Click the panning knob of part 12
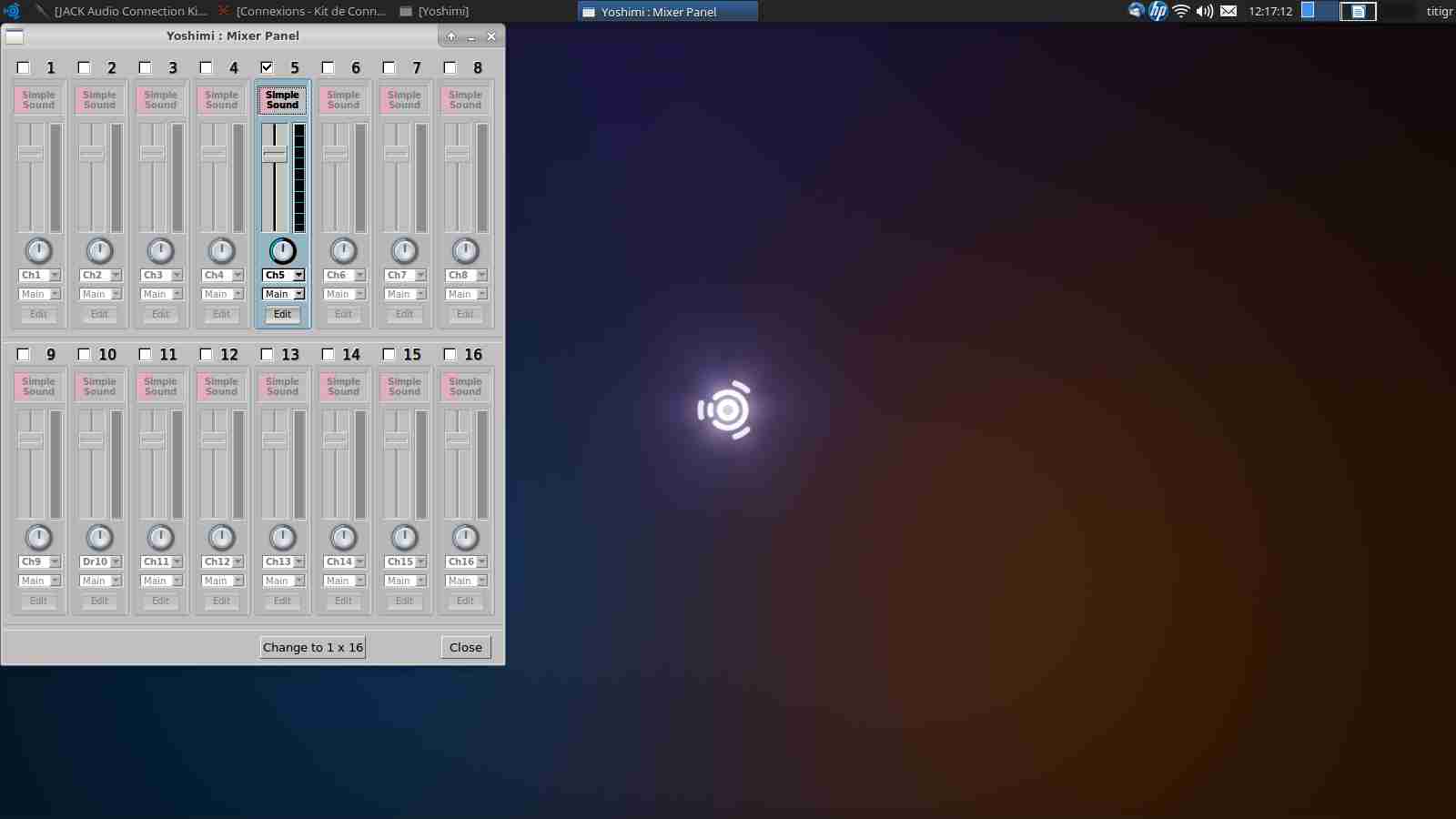 221,537
